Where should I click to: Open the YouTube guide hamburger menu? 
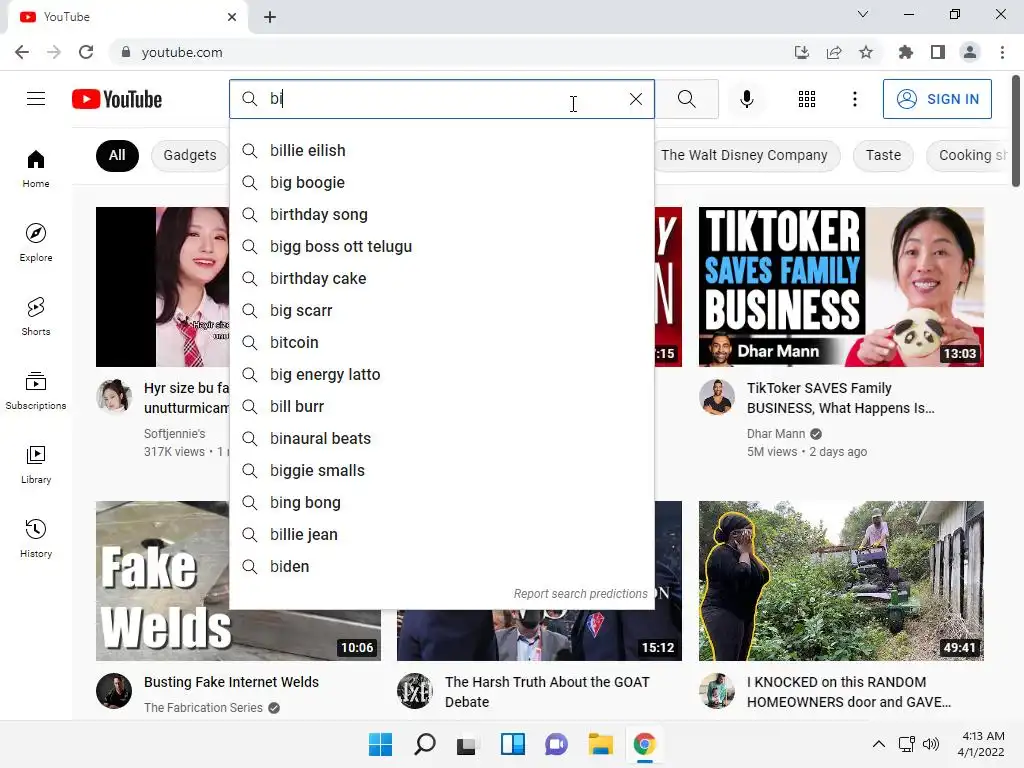[x=36, y=99]
